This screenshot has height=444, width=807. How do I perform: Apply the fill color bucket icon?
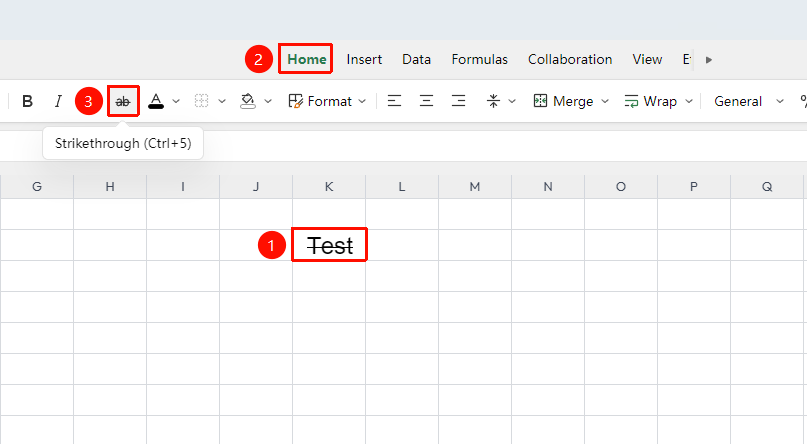tap(248, 101)
